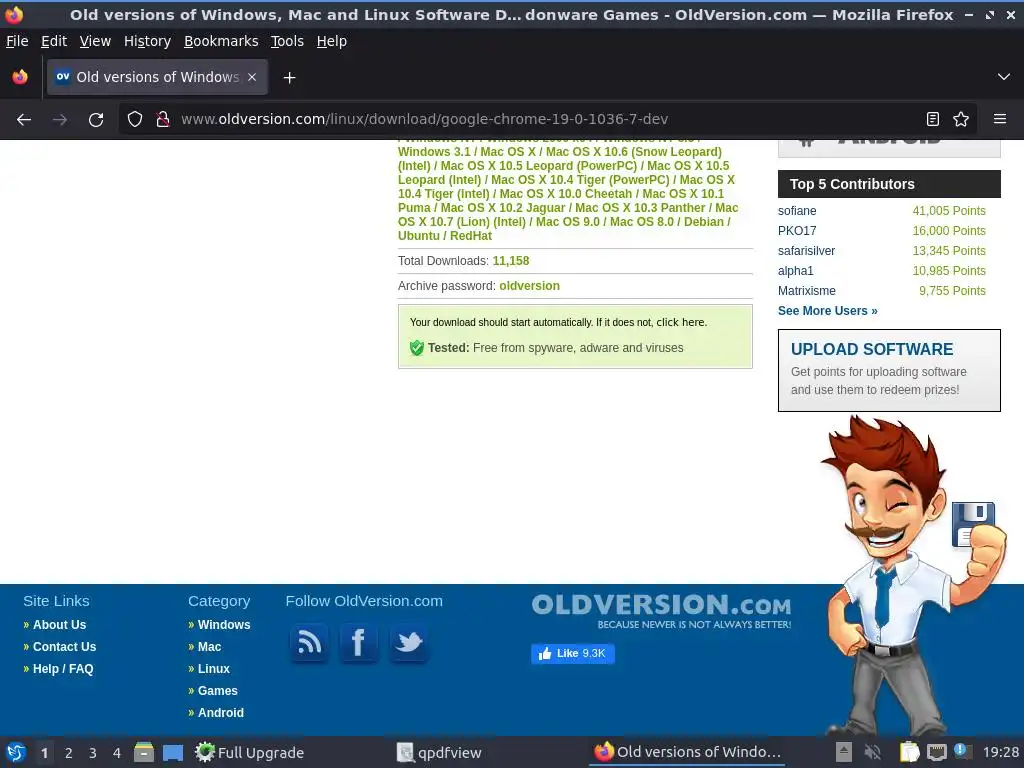The image size is (1024, 768).
Task: Click the 'click here' download link
Action: pos(680,323)
